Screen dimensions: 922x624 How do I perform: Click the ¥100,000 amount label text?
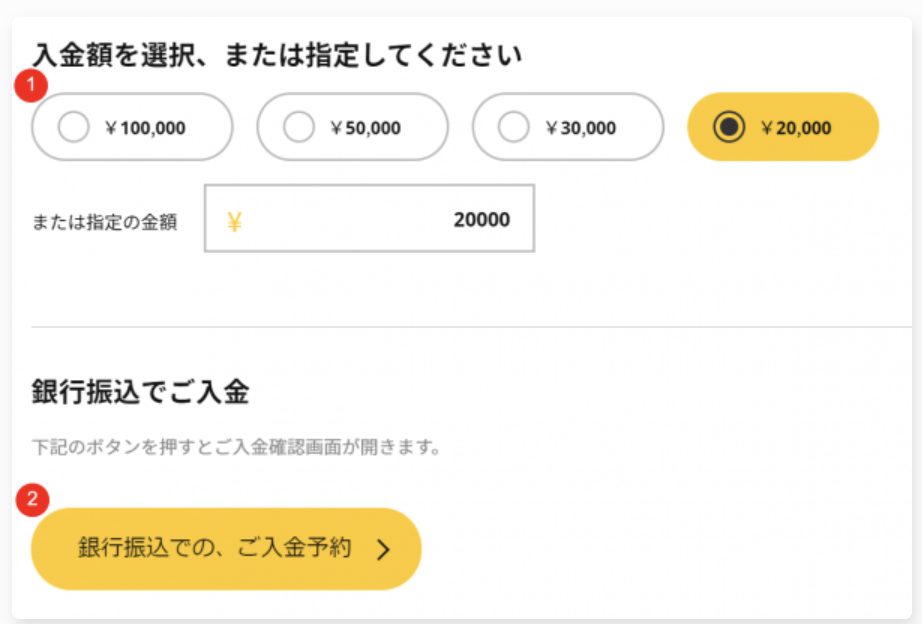click(145, 128)
